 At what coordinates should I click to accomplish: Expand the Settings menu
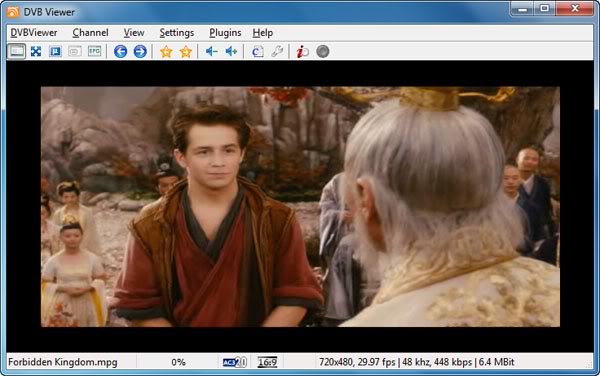(176, 33)
